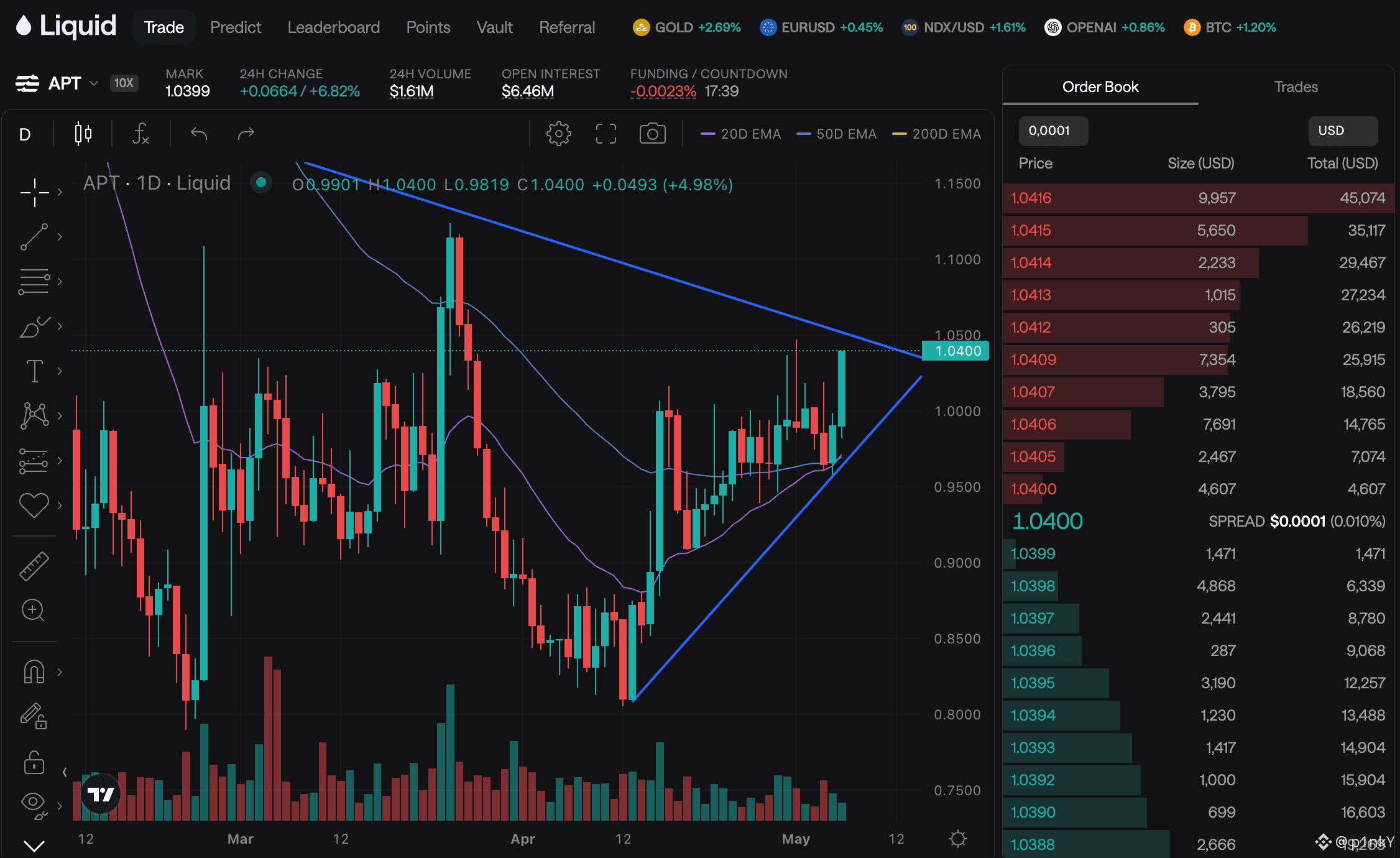
Task: Open the price scale settings icon
Action: tap(958, 839)
